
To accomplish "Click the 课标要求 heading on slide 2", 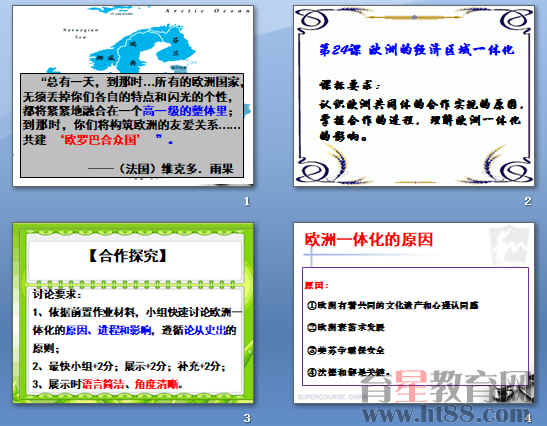I will 349,85.
